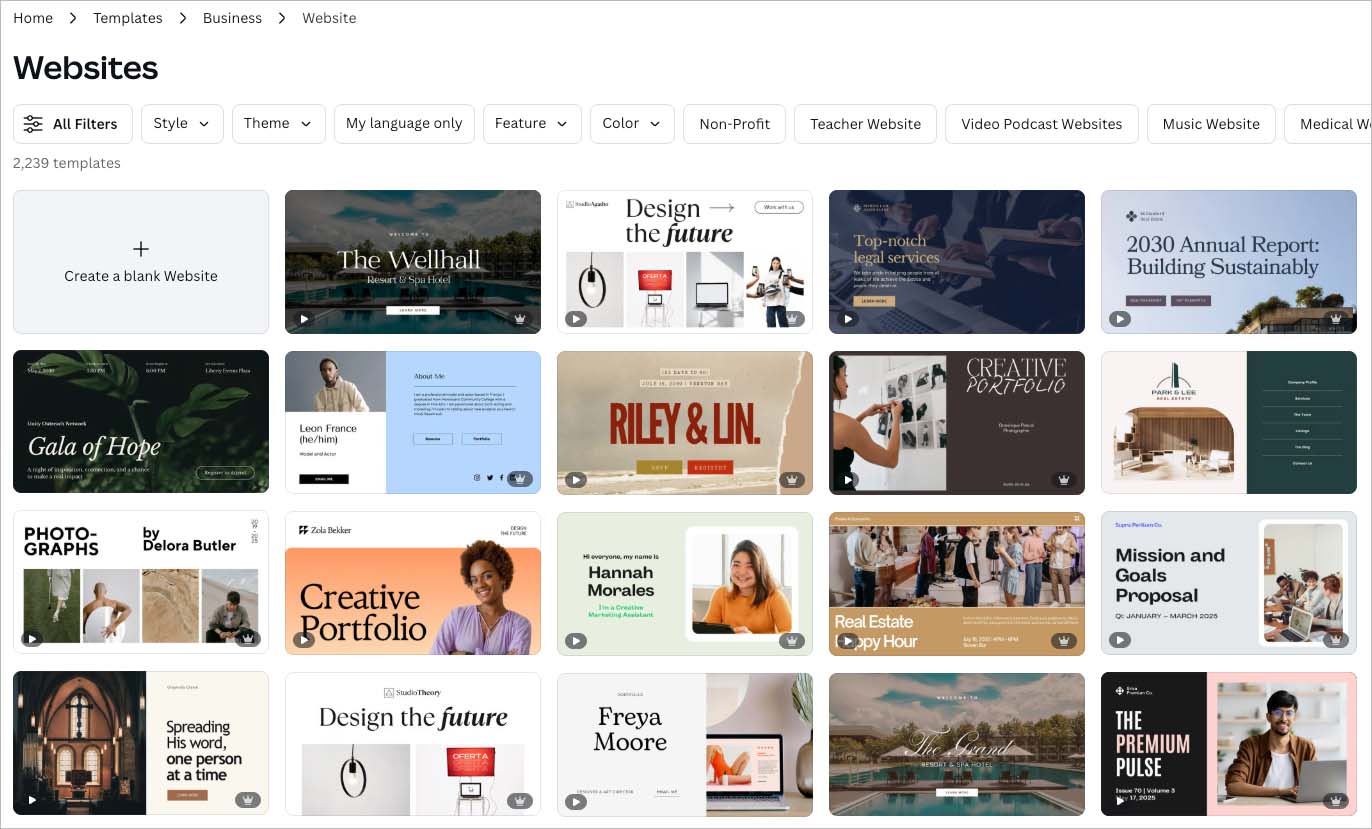Click the plus icon for blank website
This screenshot has width=1372, height=829.
point(141,249)
